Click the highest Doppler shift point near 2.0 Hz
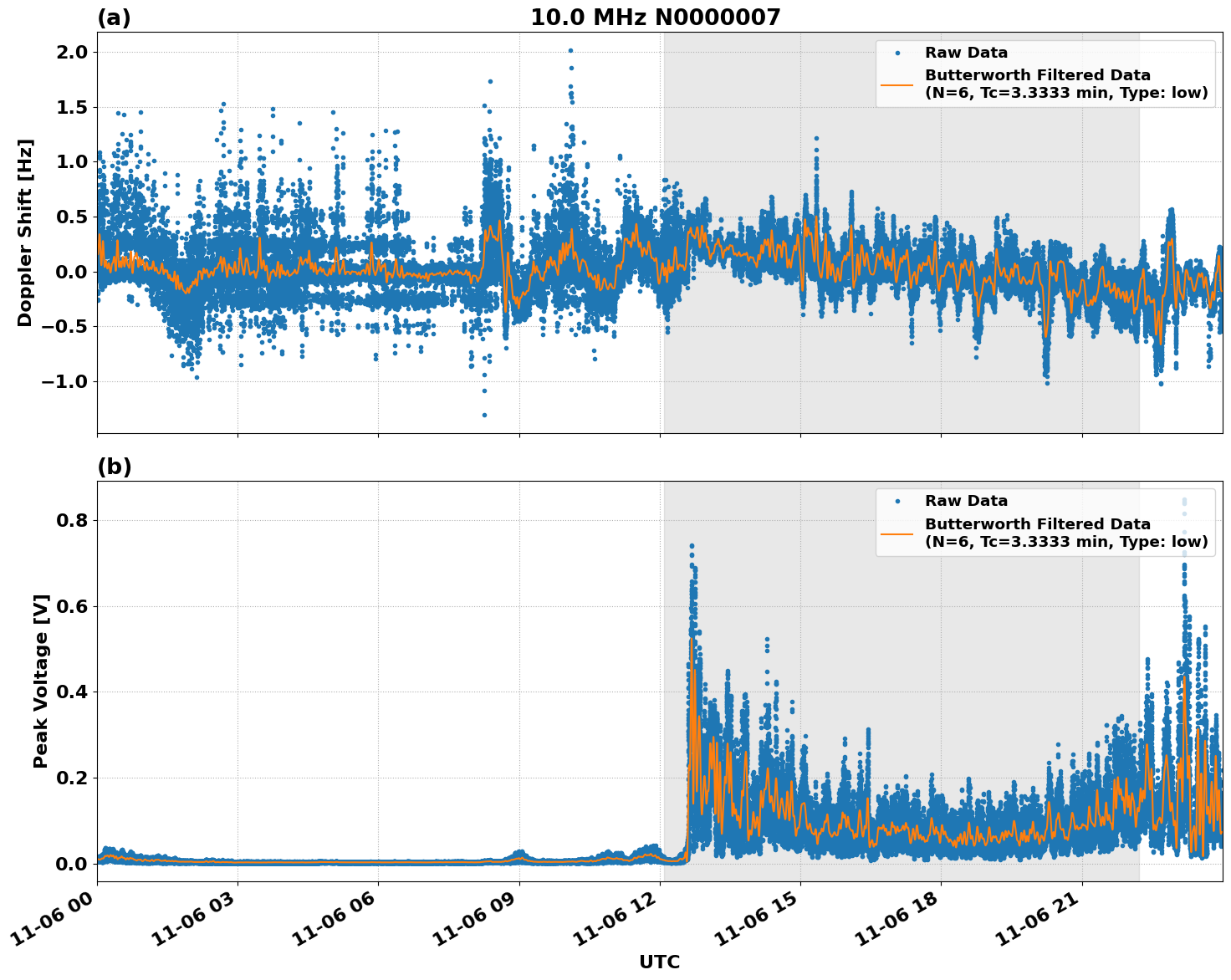Viewport: 1231px width, 980px height. click(x=570, y=51)
